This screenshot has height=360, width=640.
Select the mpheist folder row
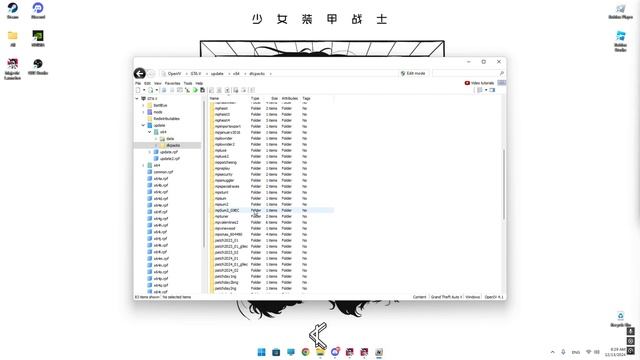point(272,108)
